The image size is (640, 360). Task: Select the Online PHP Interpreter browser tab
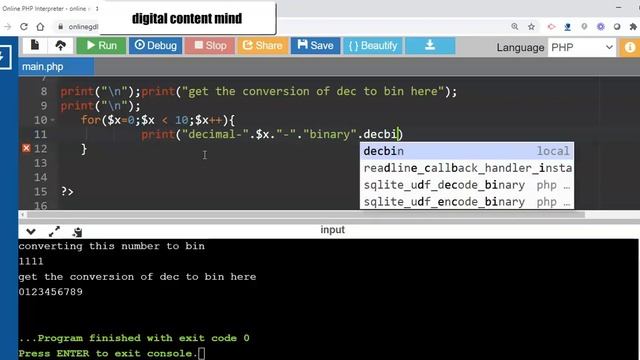coord(45,8)
